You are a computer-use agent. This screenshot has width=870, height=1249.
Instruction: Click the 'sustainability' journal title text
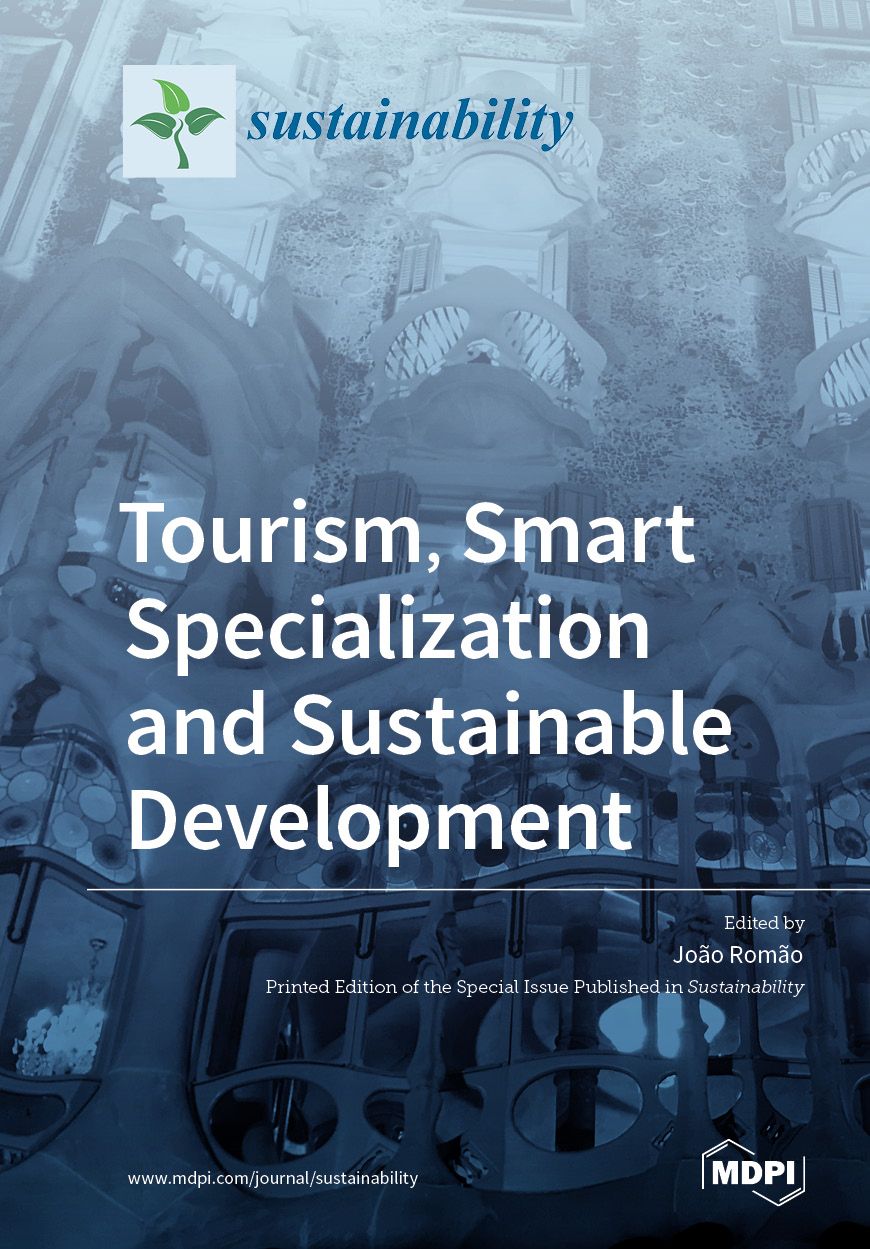411,123
